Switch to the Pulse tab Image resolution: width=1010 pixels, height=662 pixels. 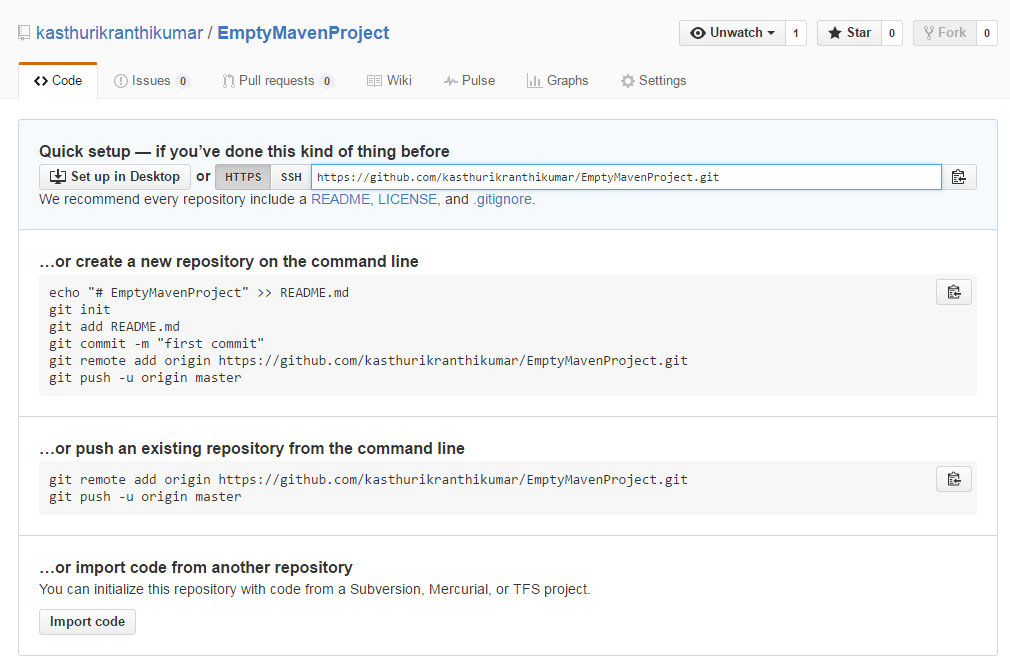point(469,81)
